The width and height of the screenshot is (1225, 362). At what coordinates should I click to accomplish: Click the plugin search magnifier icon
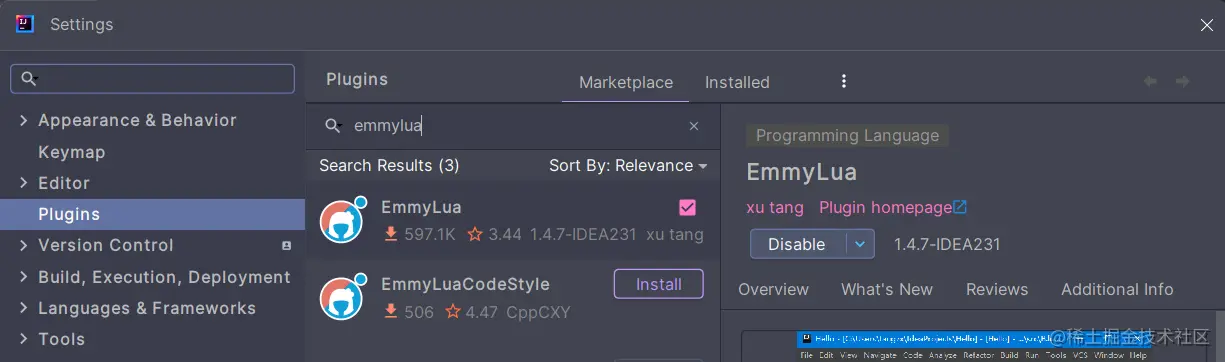[333, 126]
